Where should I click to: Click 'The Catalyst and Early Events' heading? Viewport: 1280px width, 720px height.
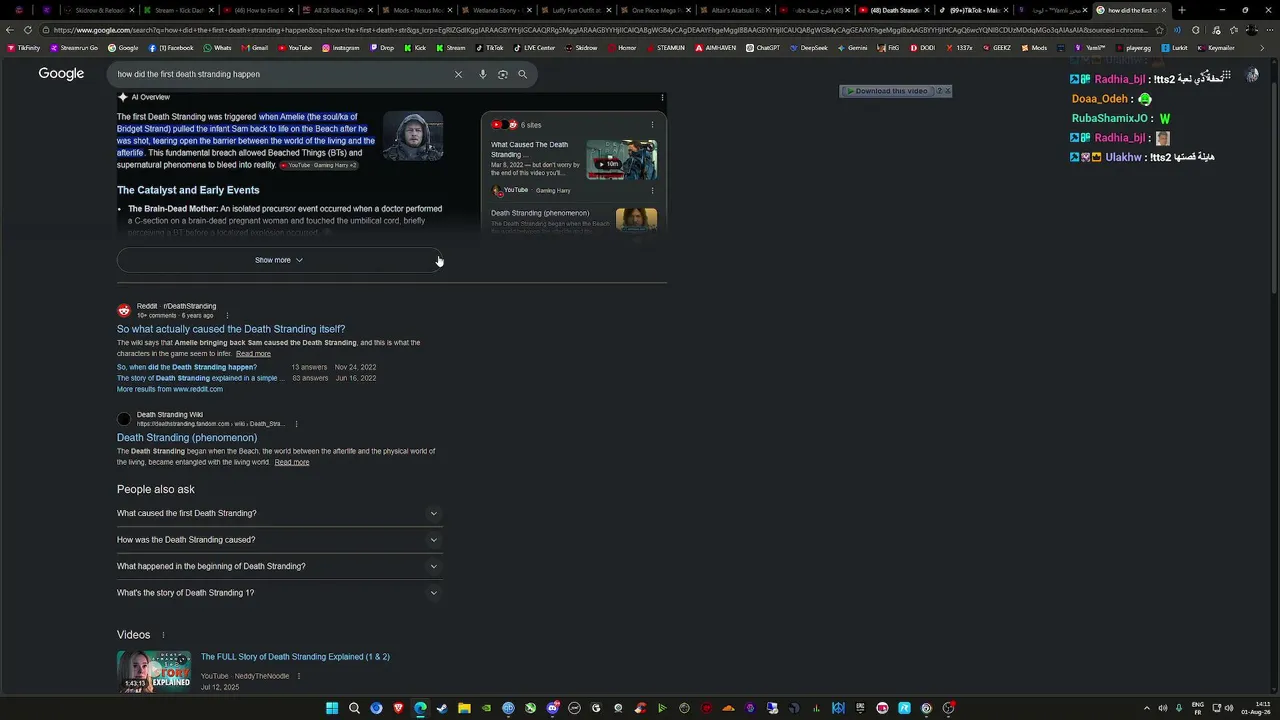click(188, 190)
